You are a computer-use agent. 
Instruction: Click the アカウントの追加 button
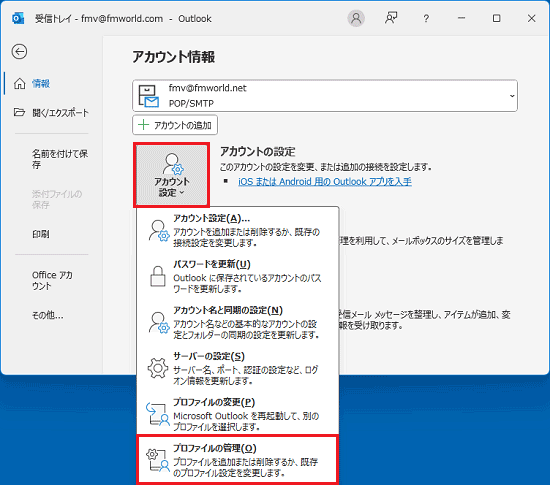[x=175, y=125]
